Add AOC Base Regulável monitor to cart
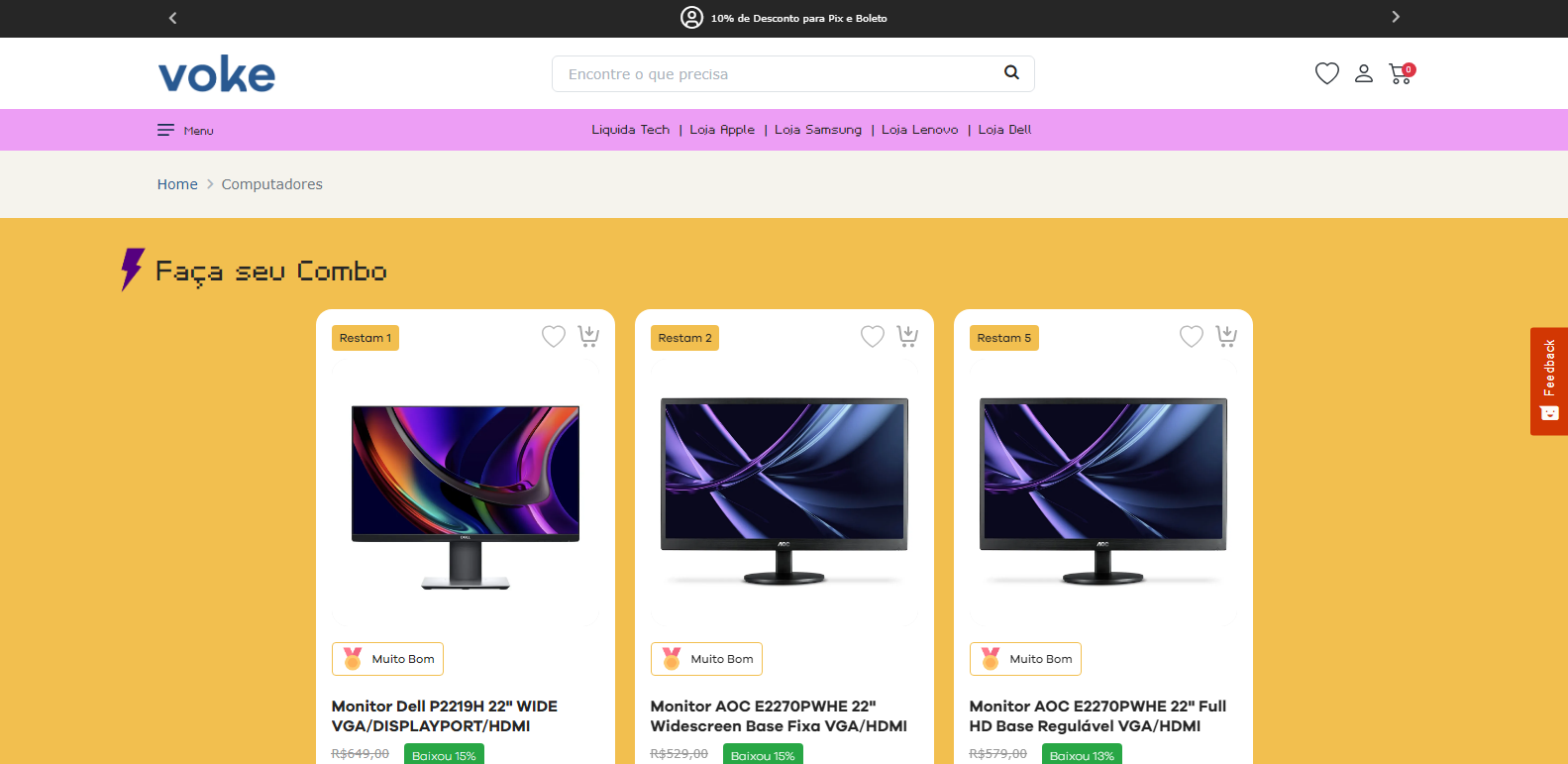Image resolution: width=1568 pixels, height=764 pixels. 1226,337
